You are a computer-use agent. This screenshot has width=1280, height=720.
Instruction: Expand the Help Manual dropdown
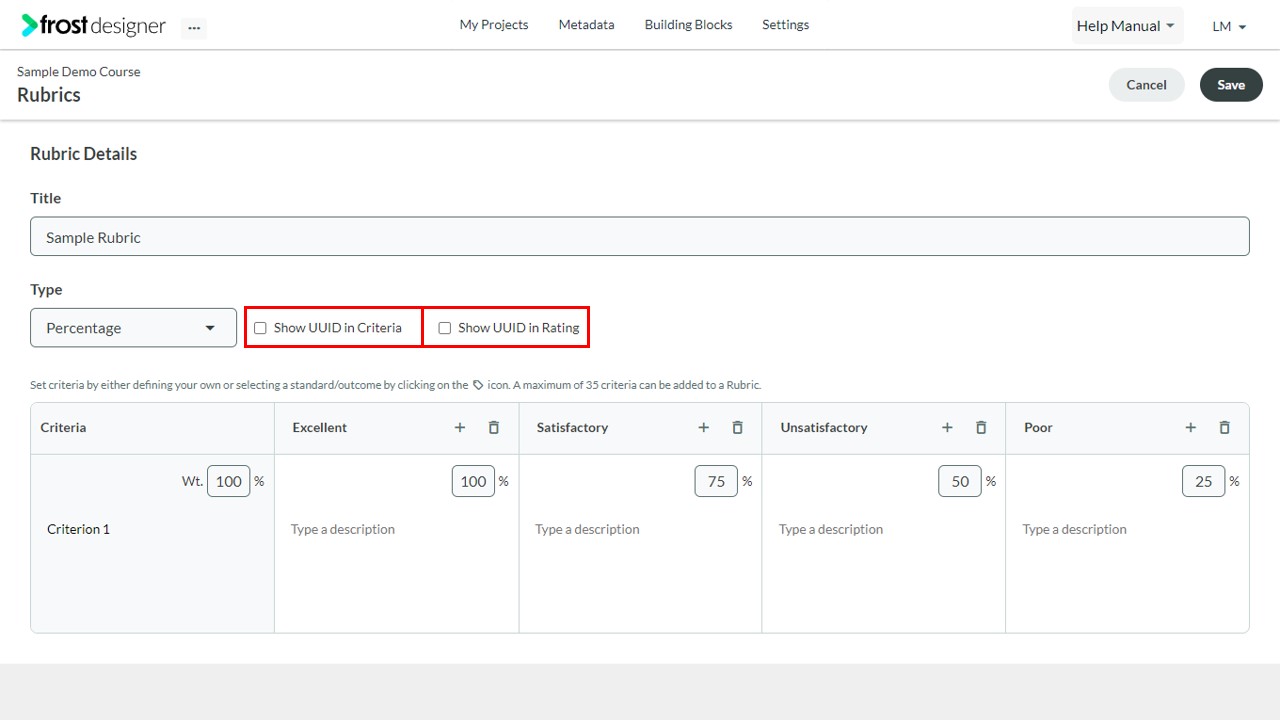pos(1127,26)
